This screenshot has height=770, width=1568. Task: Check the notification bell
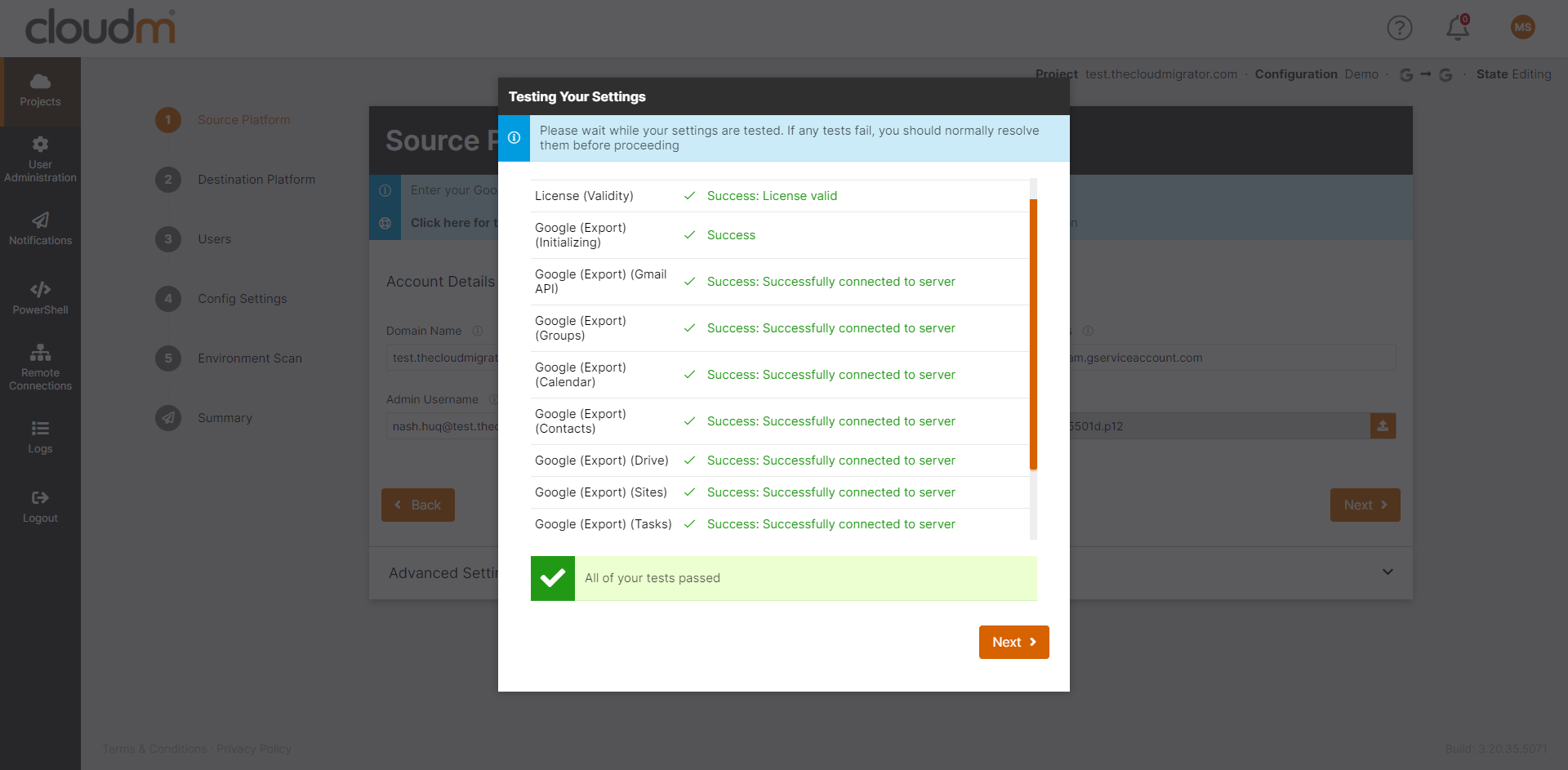tap(1457, 27)
